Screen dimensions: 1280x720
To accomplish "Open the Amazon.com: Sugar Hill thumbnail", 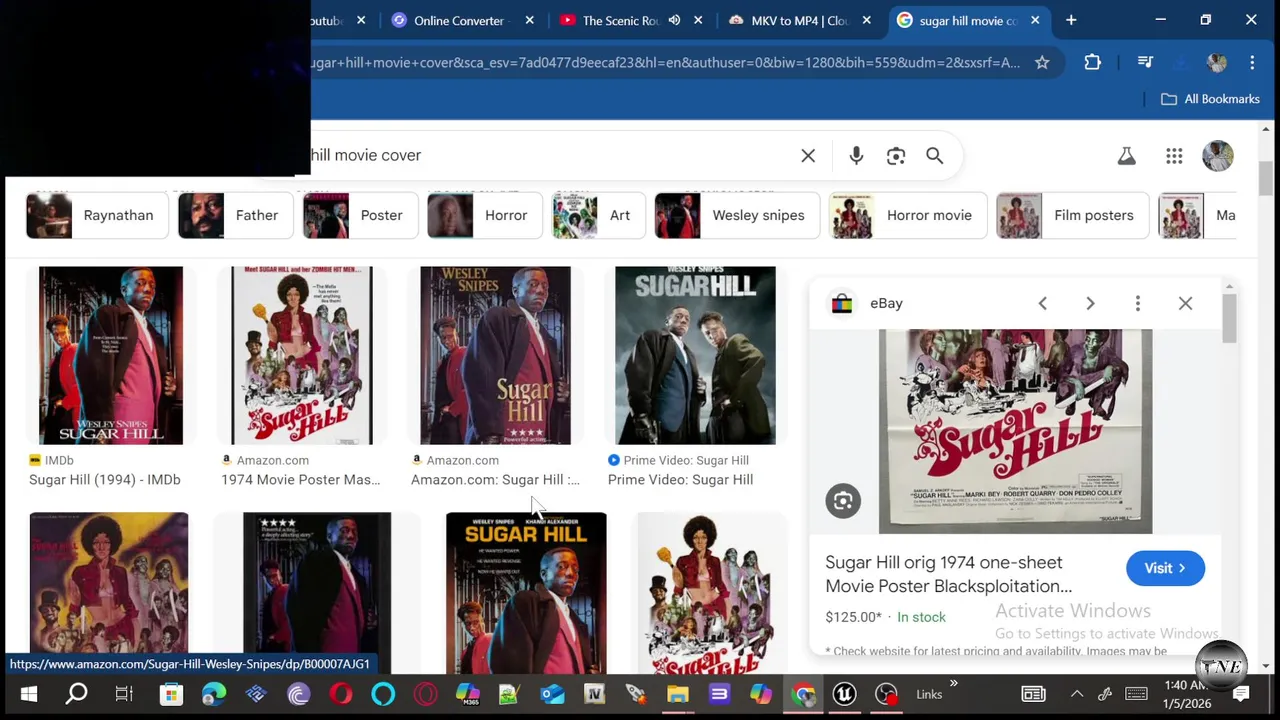I will click(x=495, y=355).
